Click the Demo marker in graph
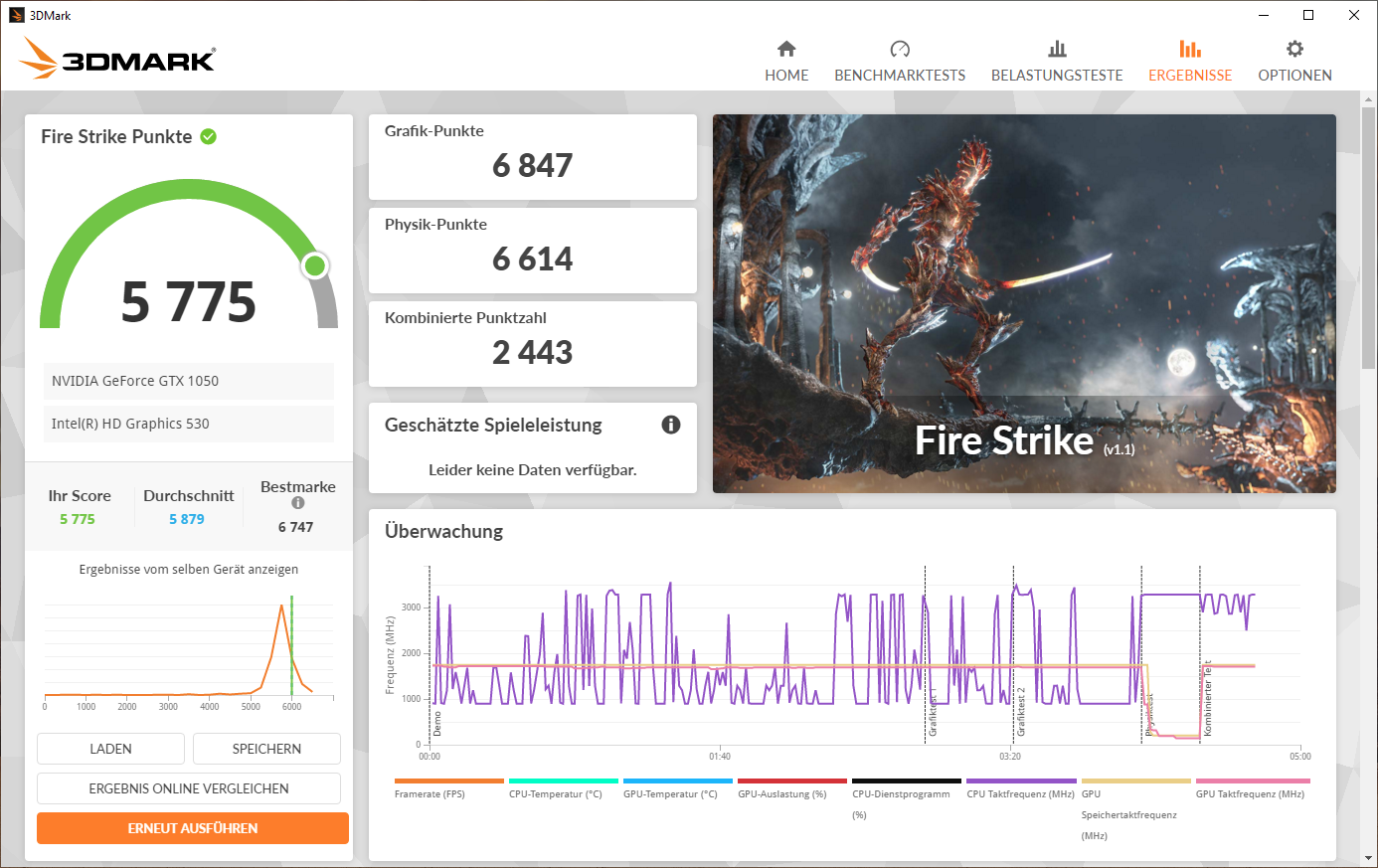 pyautogui.click(x=437, y=723)
